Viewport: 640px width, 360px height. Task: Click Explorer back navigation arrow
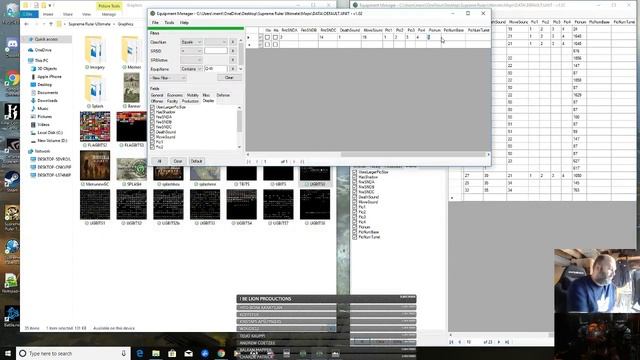pyautogui.click(x=27, y=24)
